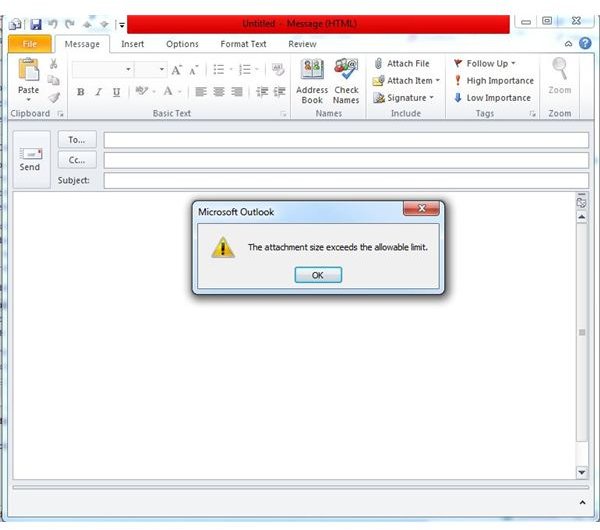Image resolution: width=600 pixels, height=530 pixels.
Task: Click the message body scroll up arrow
Action: point(582,217)
